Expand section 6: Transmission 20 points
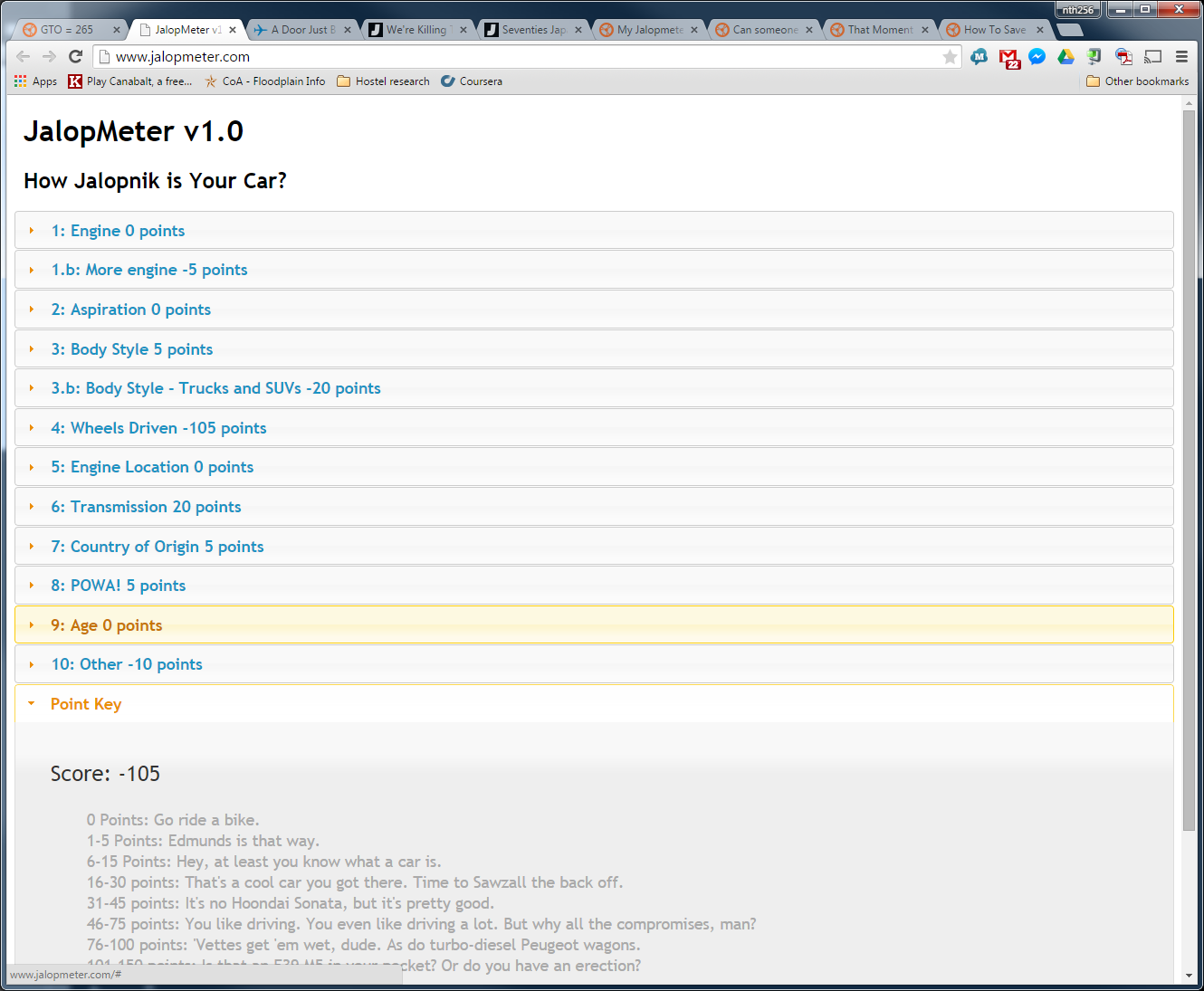 594,507
